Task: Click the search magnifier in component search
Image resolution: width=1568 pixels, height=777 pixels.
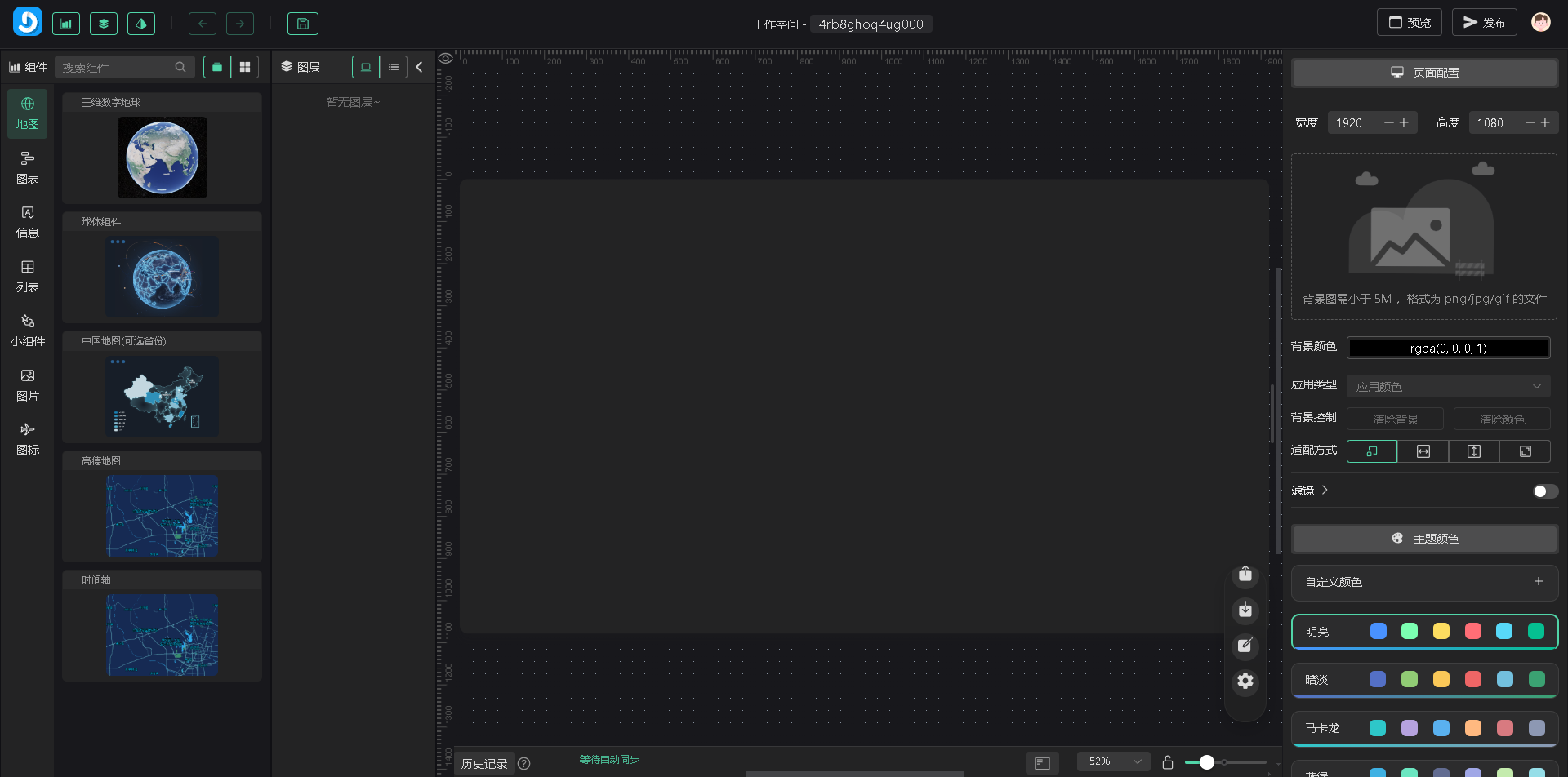Action: (x=180, y=67)
